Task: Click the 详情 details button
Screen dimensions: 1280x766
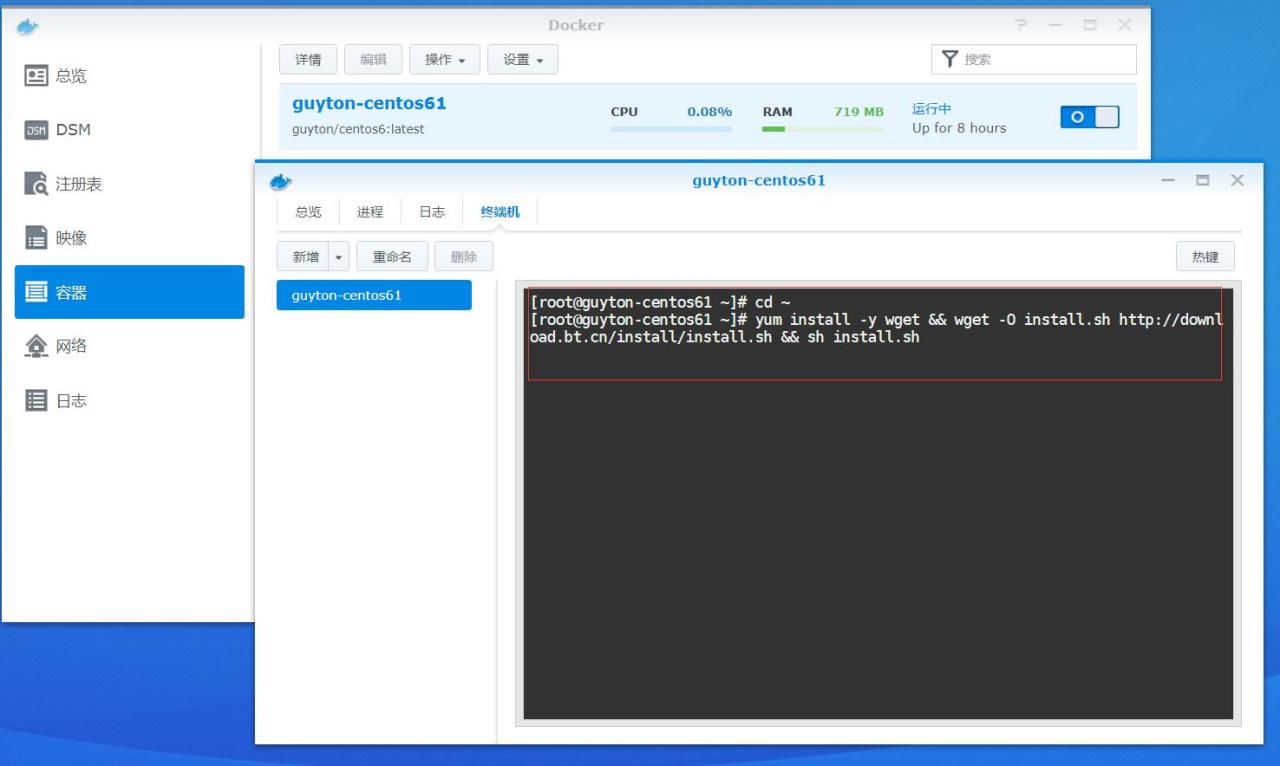Action: [x=308, y=60]
